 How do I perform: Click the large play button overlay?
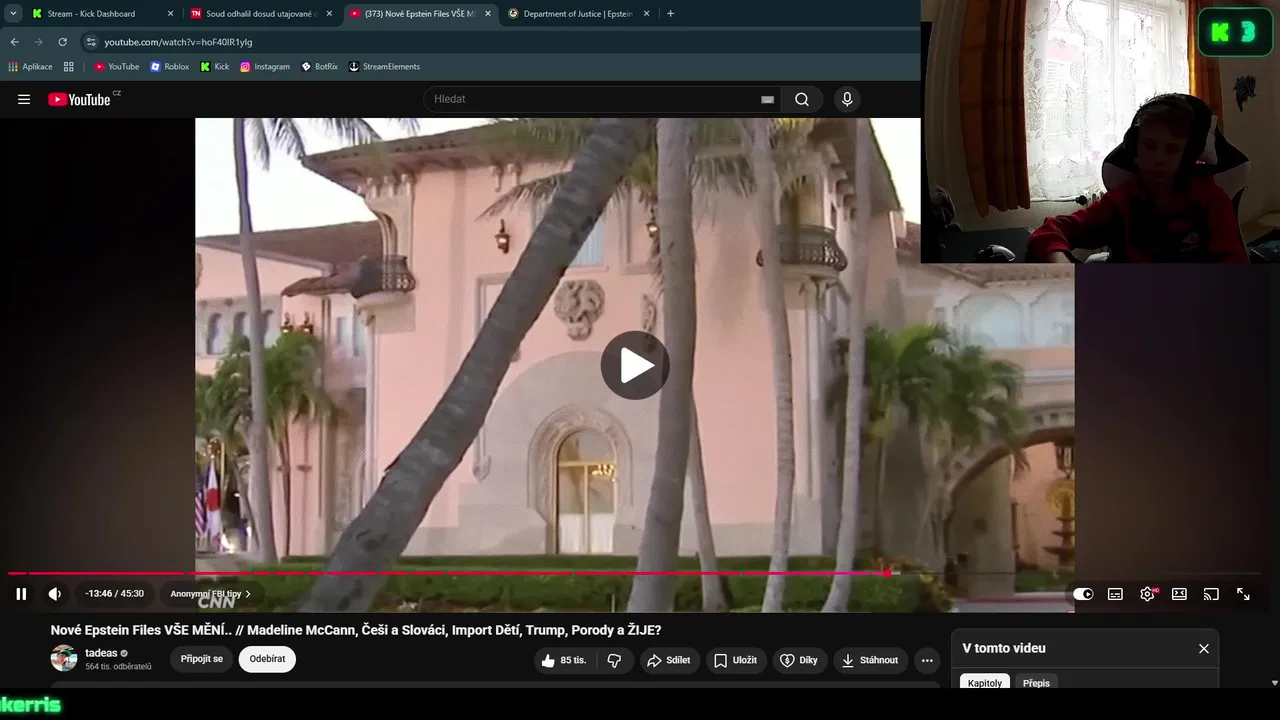635,365
